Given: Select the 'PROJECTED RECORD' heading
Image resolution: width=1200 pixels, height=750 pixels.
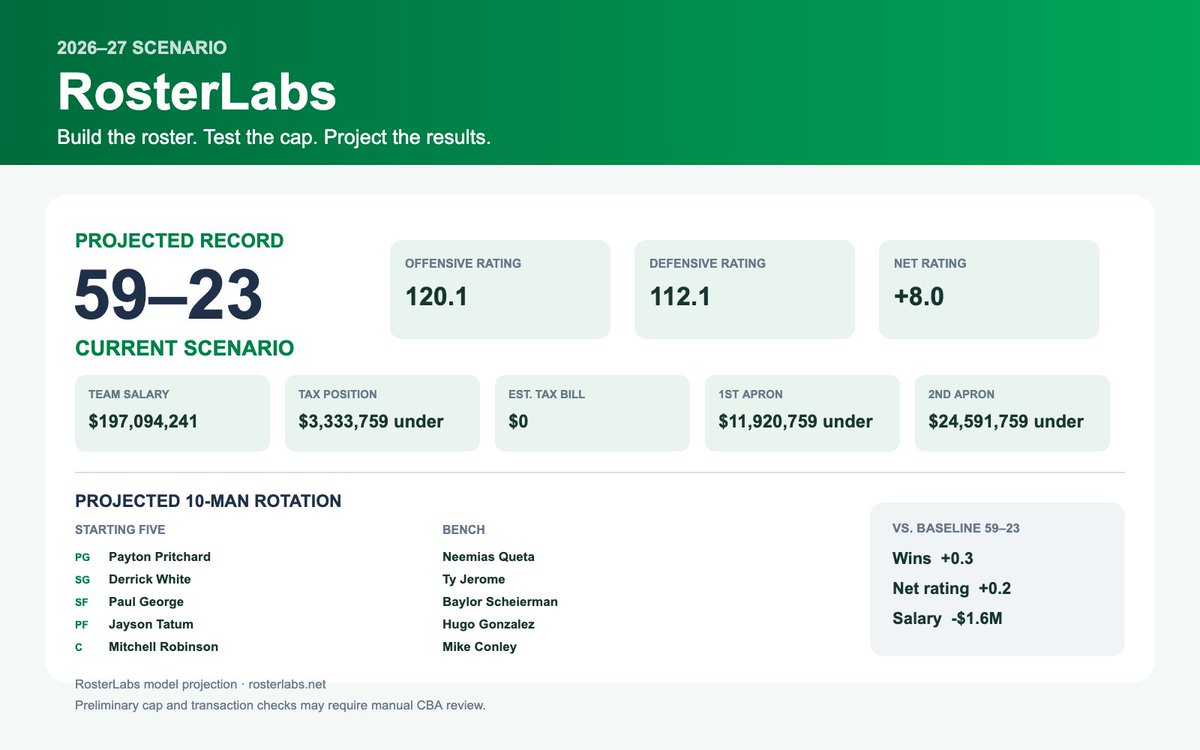Looking at the screenshot, I should tap(179, 241).
